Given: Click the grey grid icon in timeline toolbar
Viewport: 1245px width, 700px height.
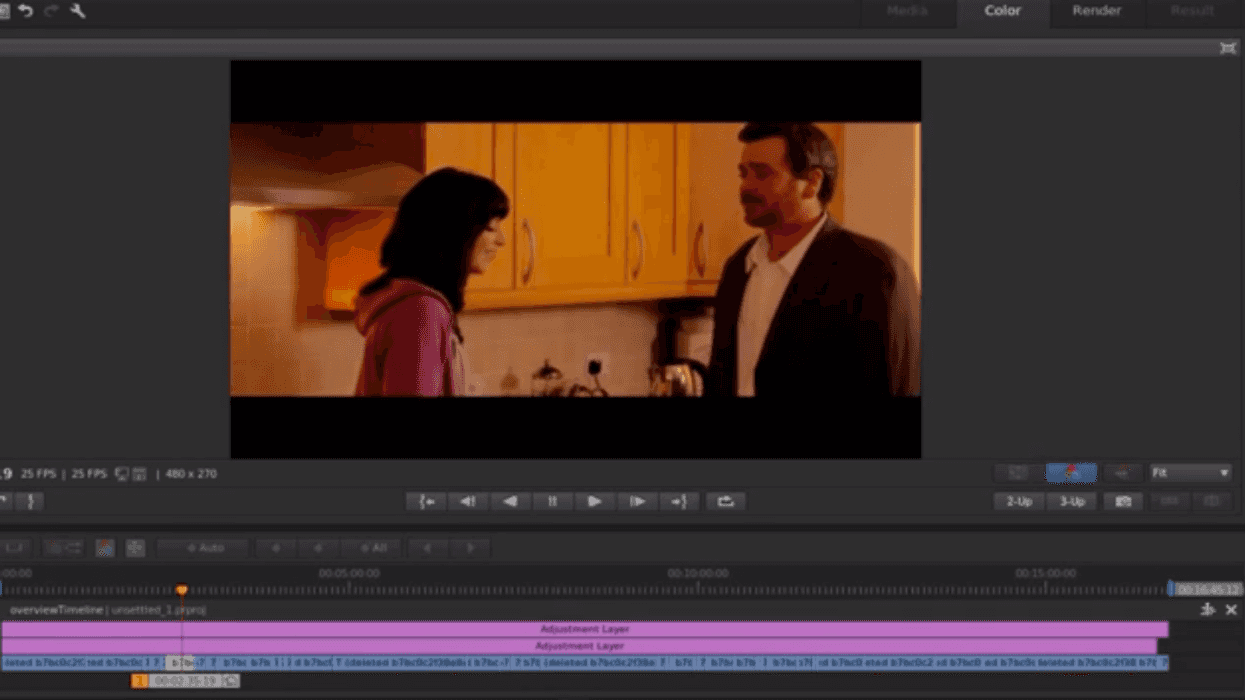Looking at the screenshot, I should point(135,548).
